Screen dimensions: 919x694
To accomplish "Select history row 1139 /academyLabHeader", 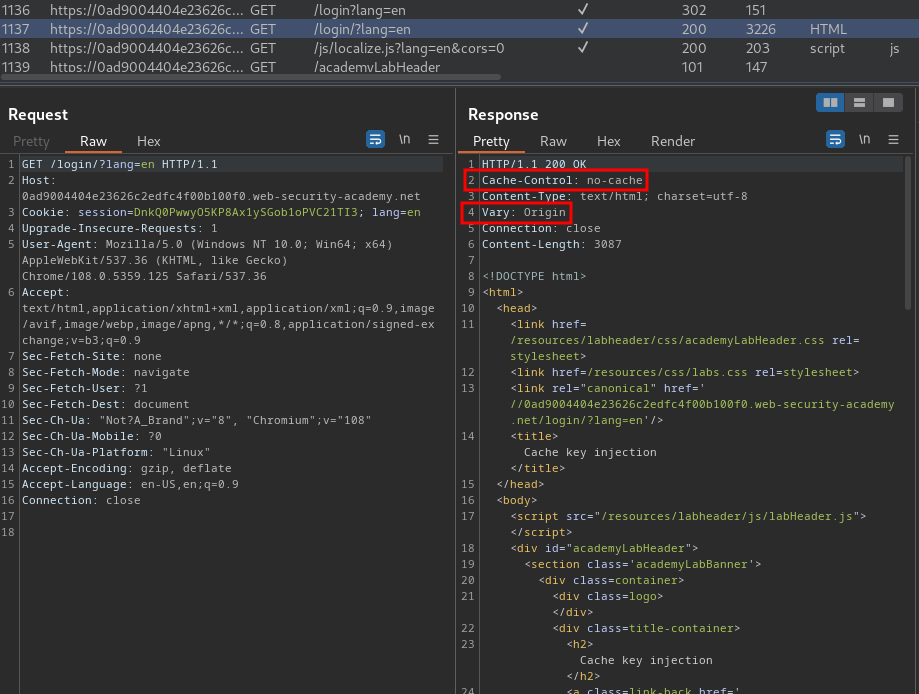I will click(x=460, y=67).
